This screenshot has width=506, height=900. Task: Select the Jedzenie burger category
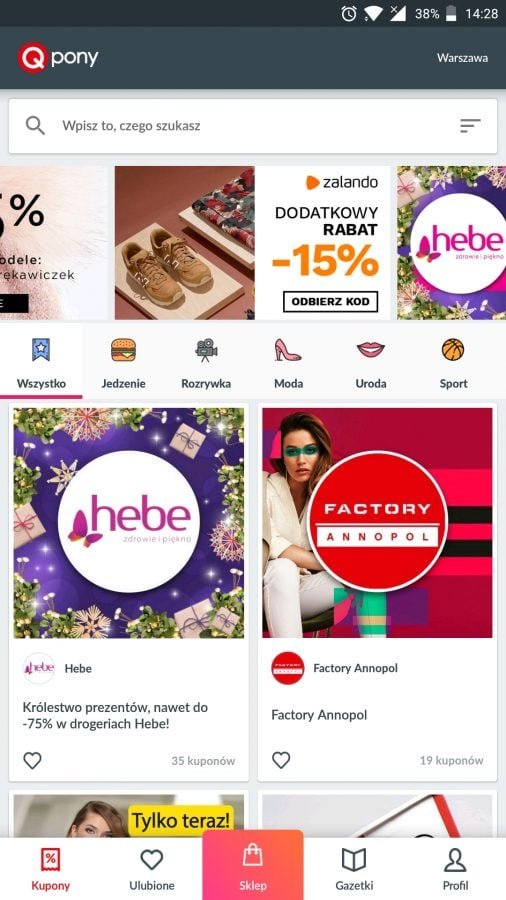click(x=123, y=363)
